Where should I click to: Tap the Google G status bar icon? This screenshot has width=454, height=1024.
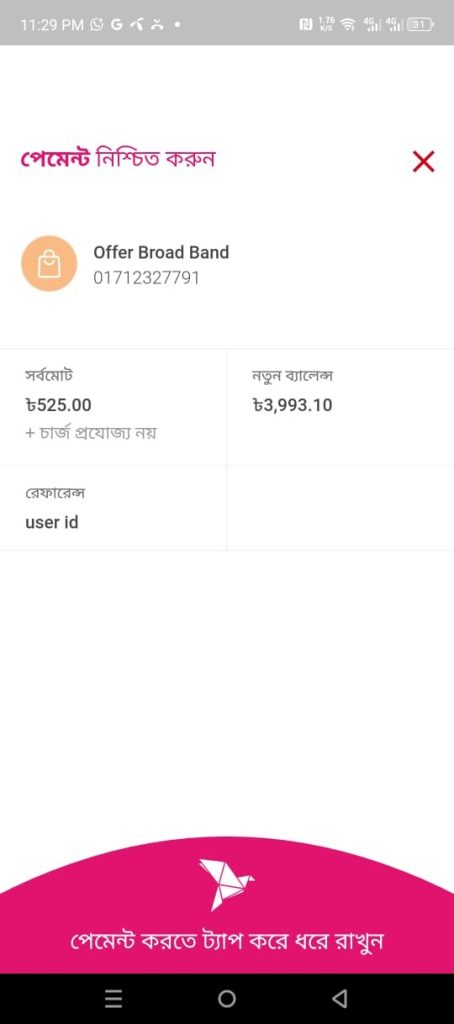point(117,25)
